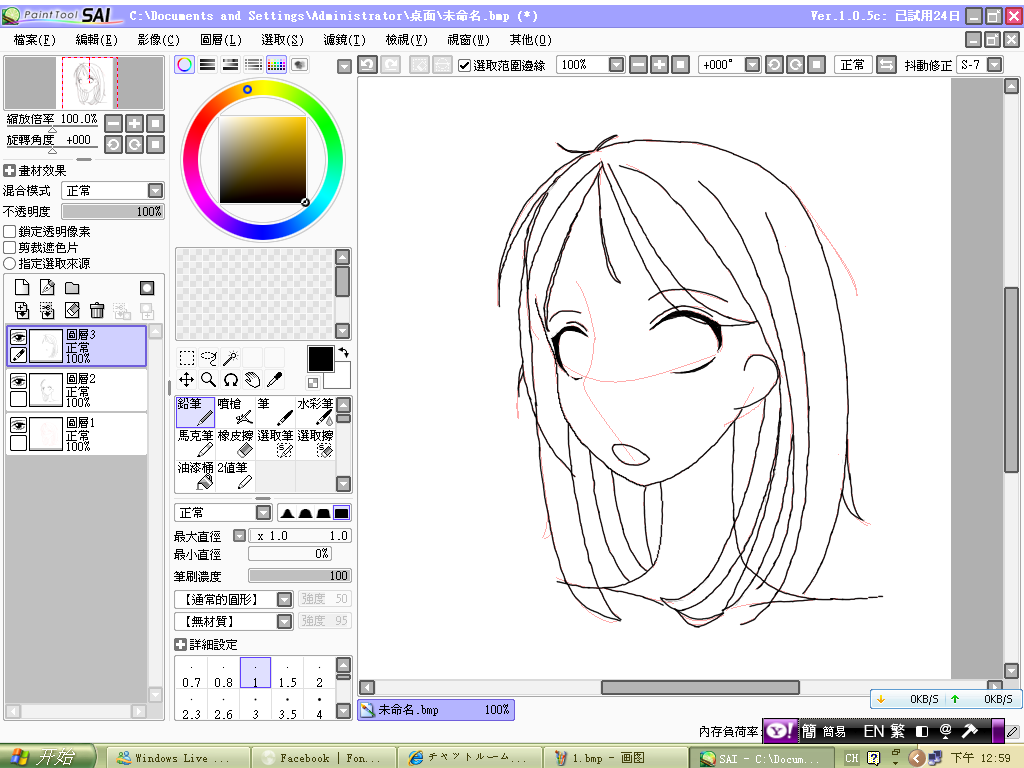Select the 選取擦 selection eraser tool
The width and height of the screenshot is (1024, 768).
[x=315, y=443]
